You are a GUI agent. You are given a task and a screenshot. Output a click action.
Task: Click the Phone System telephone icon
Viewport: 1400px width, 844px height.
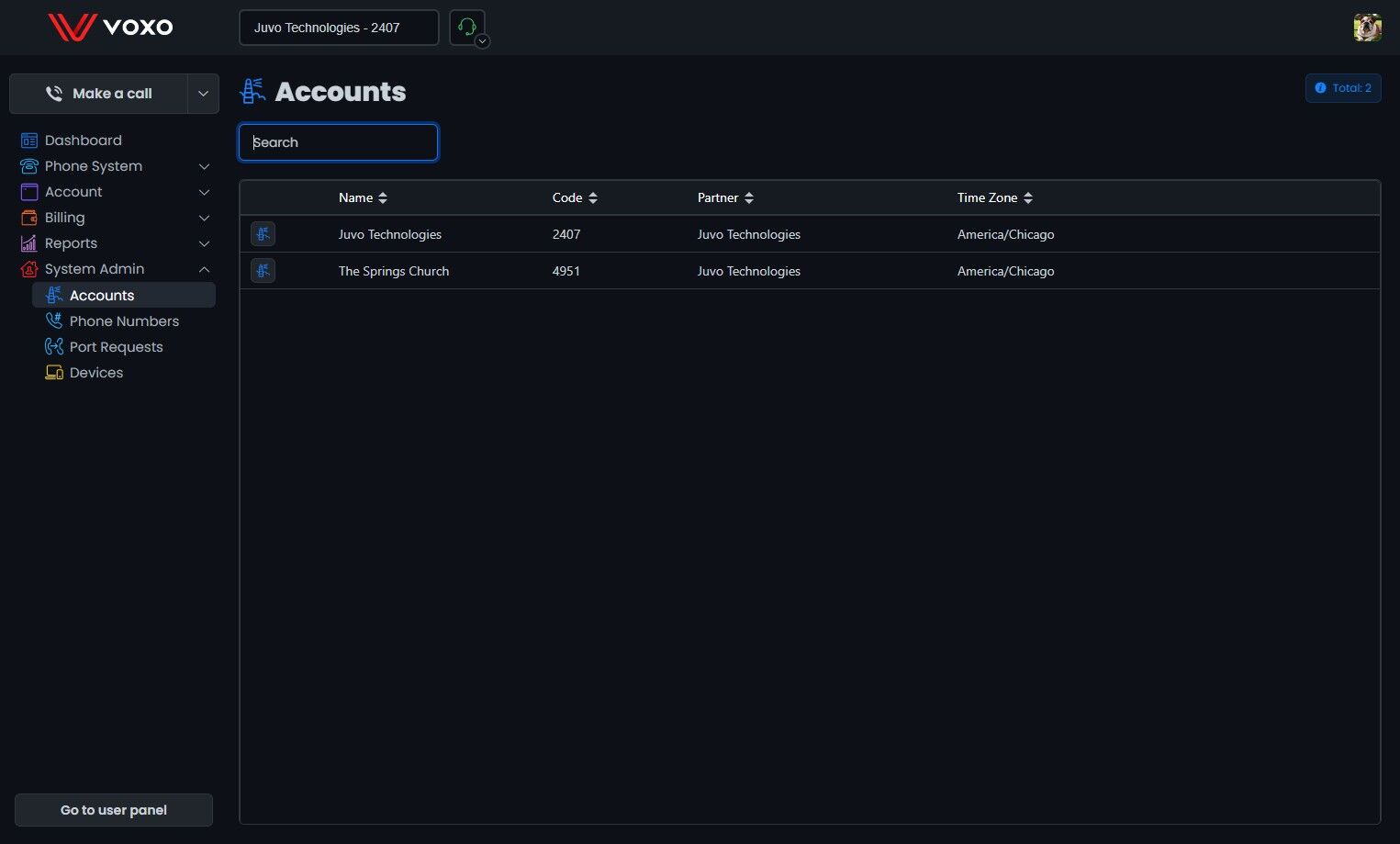coord(29,166)
